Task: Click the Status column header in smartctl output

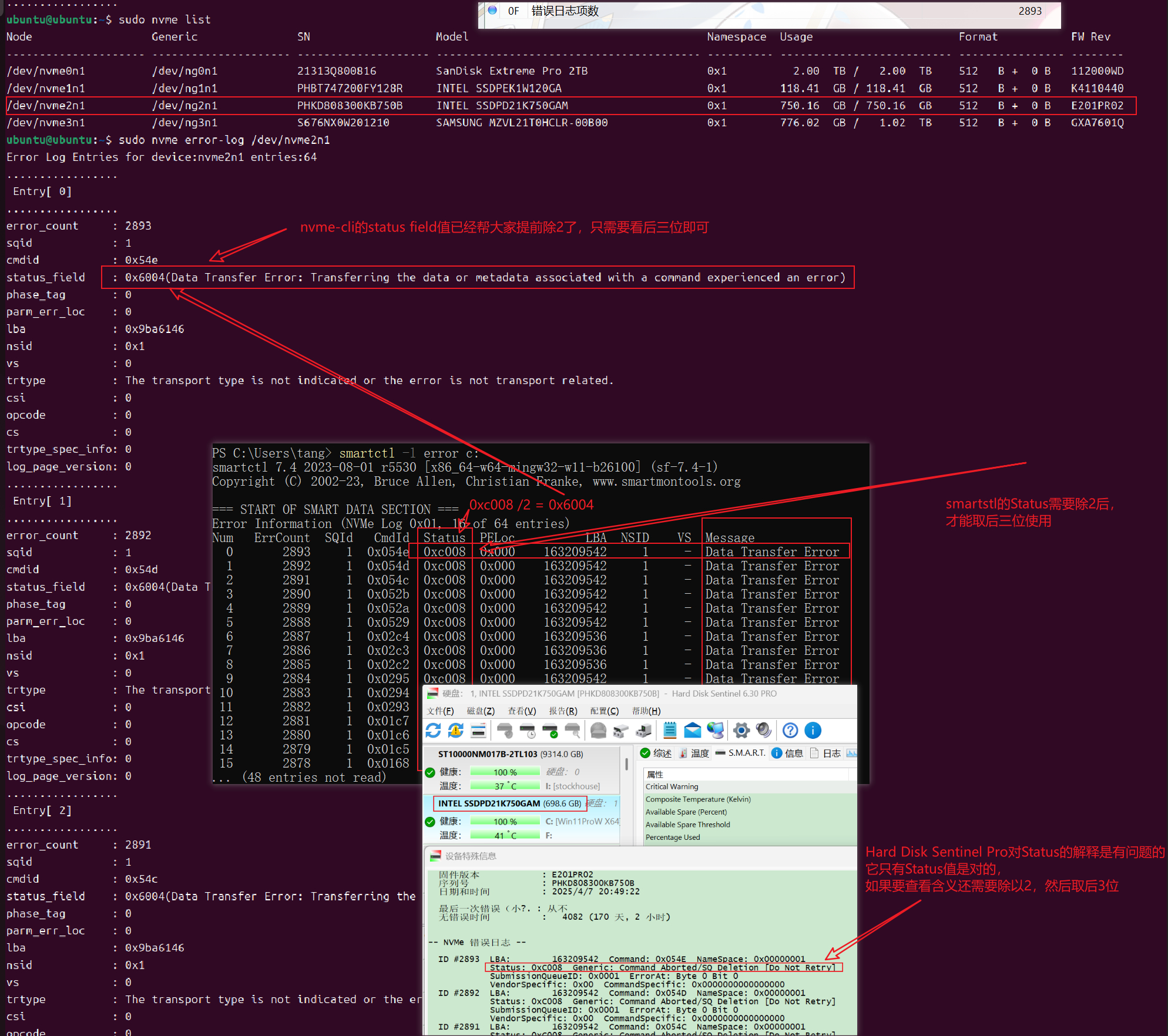Action: (x=444, y=537)
